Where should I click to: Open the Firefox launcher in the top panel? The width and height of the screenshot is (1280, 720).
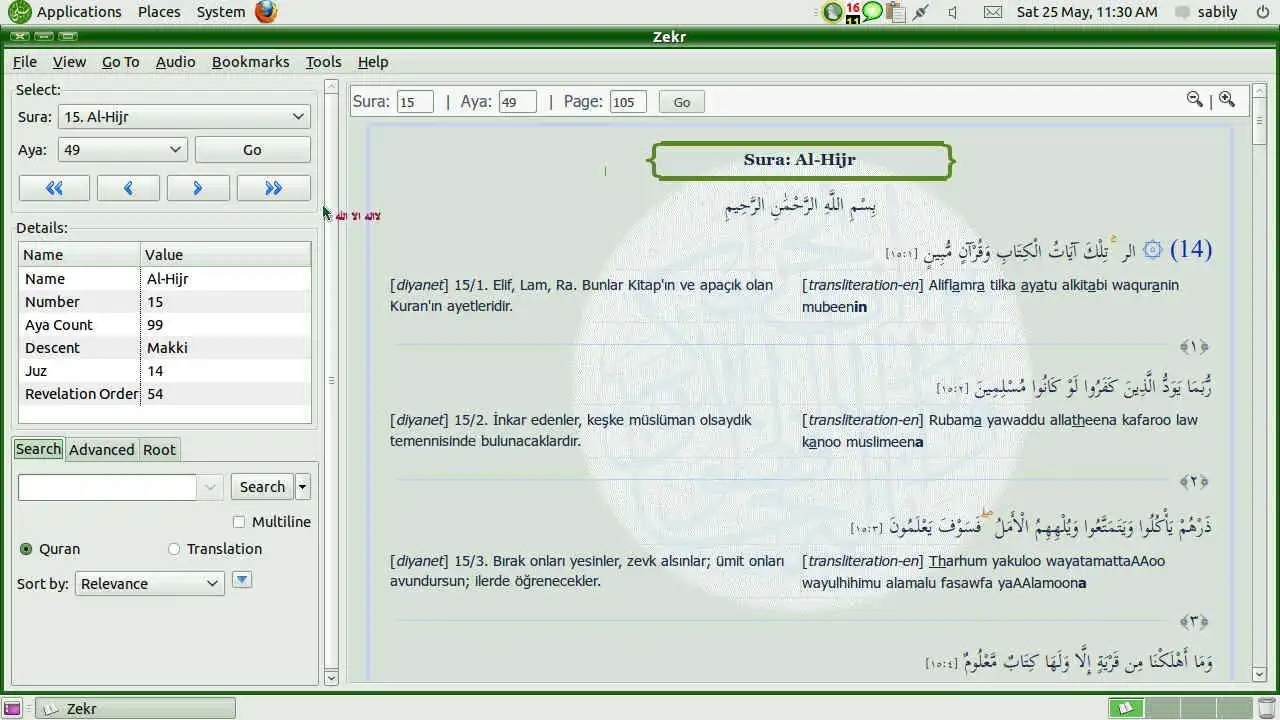[x=265, y=12]
